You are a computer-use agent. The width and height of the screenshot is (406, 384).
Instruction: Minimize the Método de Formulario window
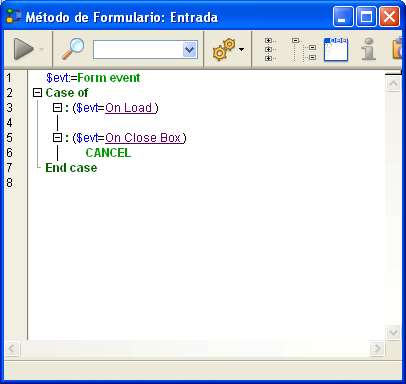(343, 17)
